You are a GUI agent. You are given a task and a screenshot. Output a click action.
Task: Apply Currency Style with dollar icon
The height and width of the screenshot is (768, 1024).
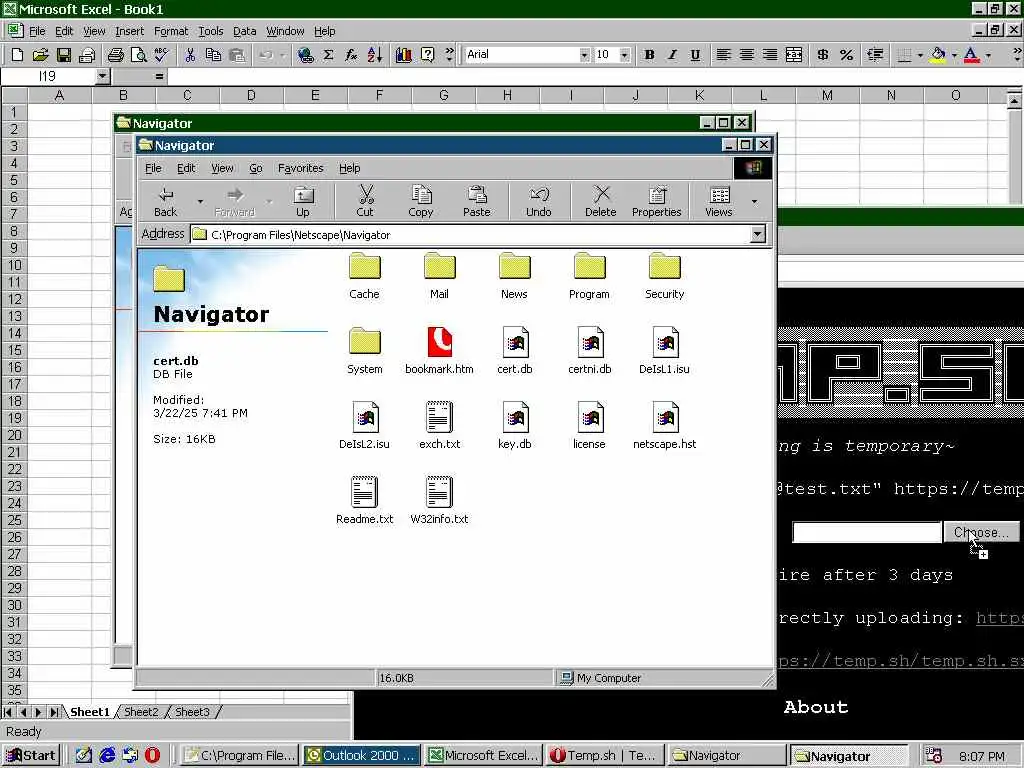point(823,56)
